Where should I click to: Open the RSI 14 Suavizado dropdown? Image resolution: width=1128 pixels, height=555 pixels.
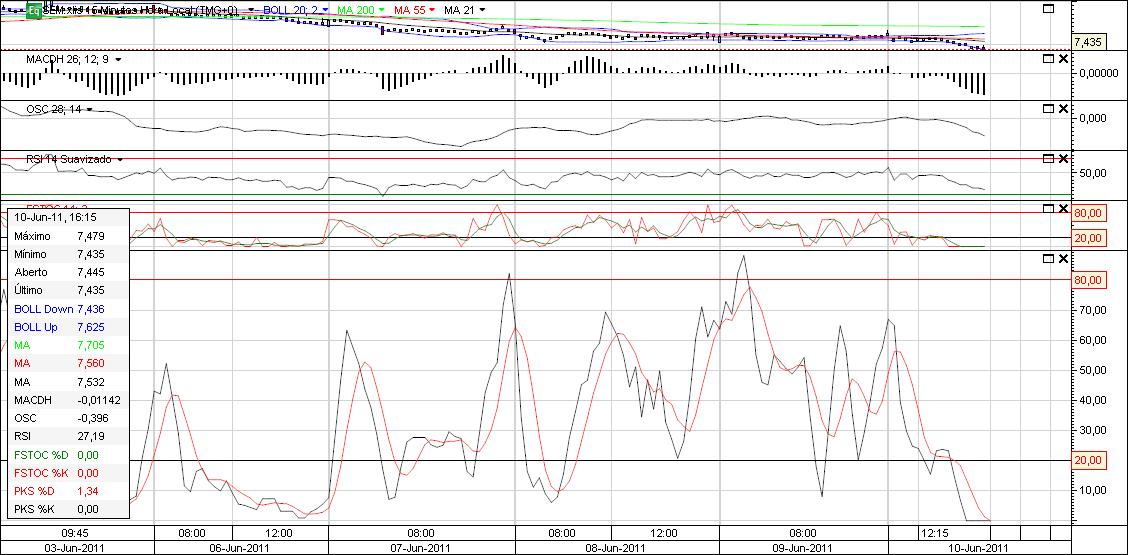(120, 159)
